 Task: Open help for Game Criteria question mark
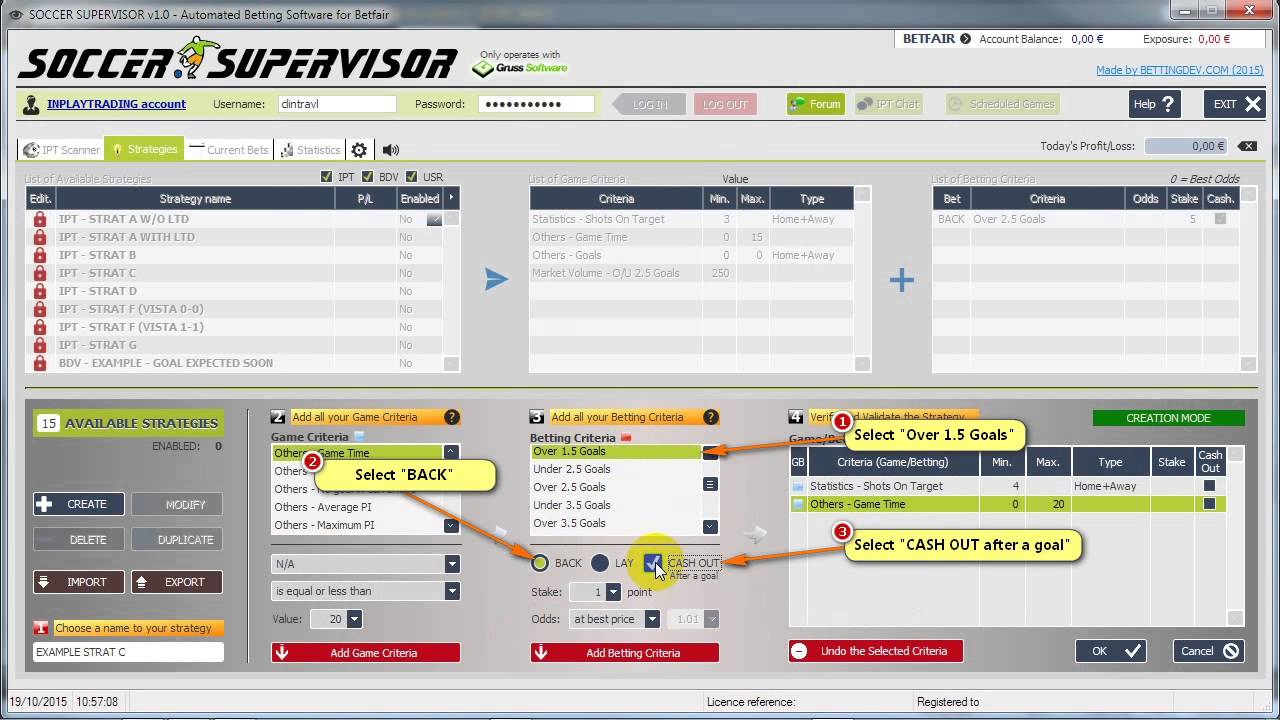coord(452,417)
